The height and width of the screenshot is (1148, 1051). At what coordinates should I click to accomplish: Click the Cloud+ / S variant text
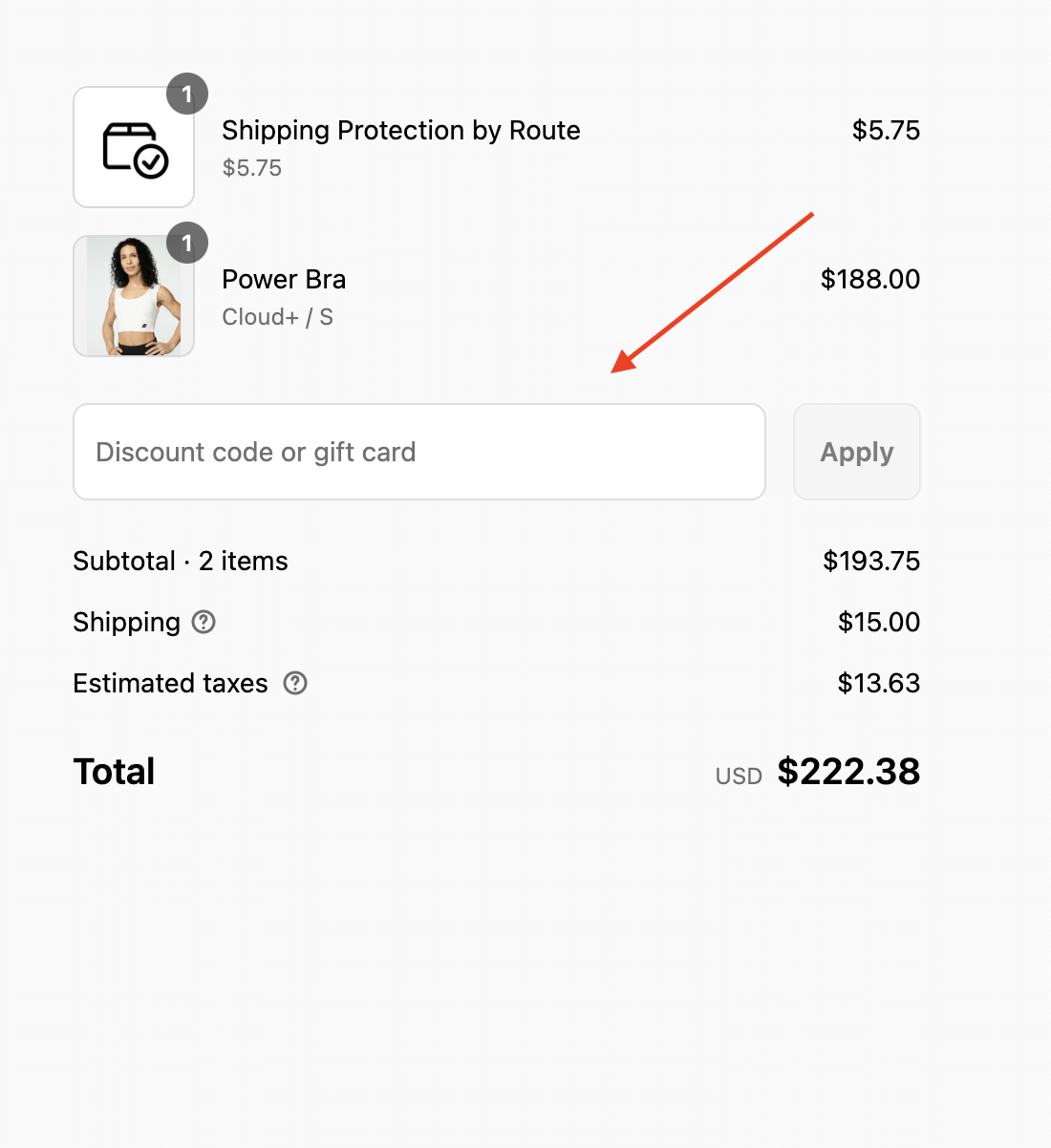pyautogui.click(x=278, y=317)
